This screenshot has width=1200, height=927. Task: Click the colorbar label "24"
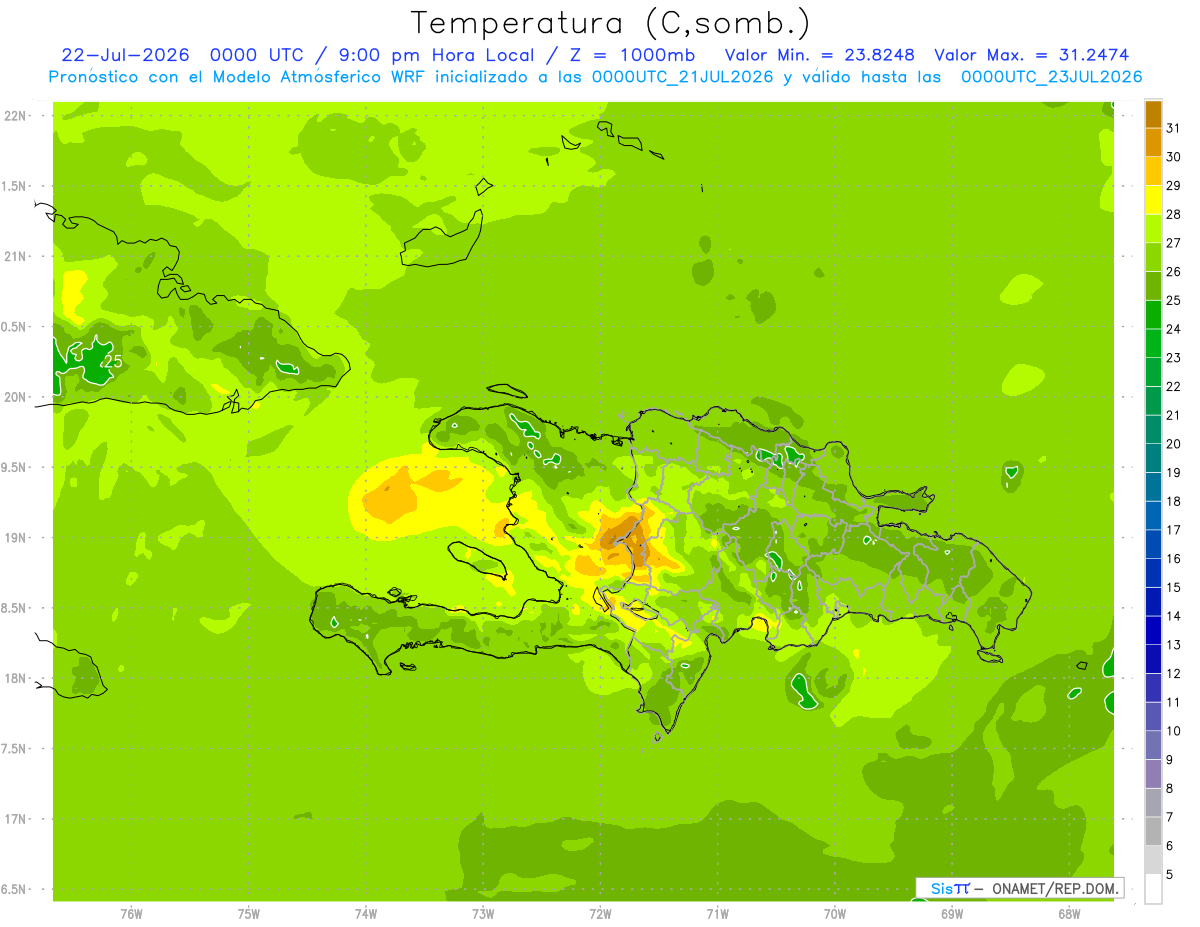point(1174,329)
